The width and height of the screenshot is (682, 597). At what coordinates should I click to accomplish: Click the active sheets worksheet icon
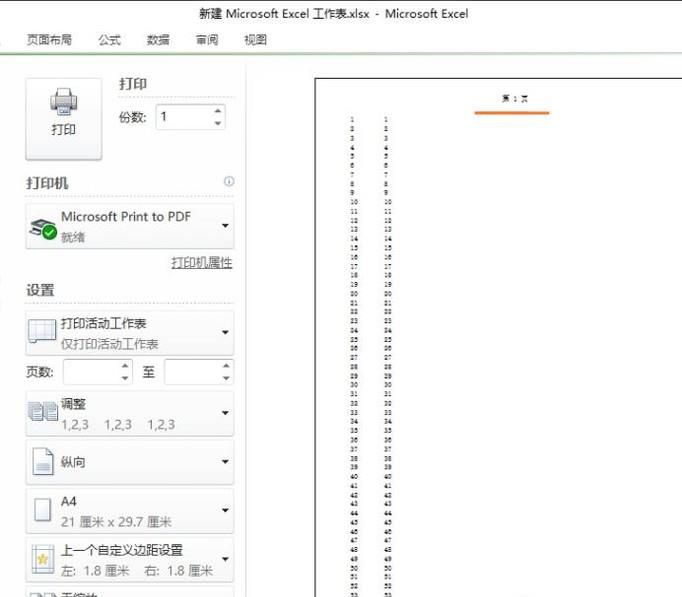[x=42, y=331]
